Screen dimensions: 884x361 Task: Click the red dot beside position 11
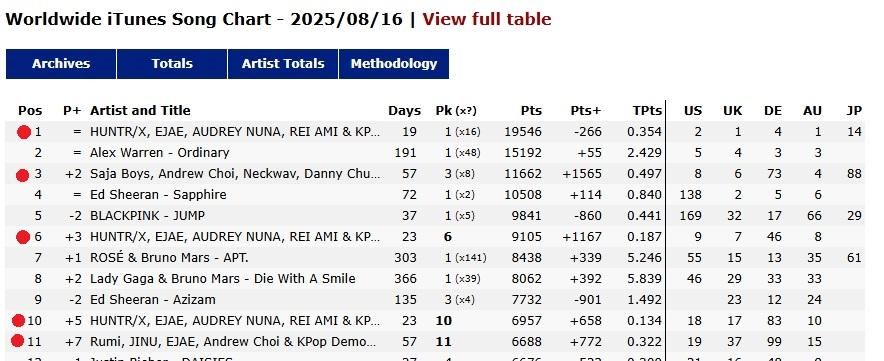pos(18,341)
